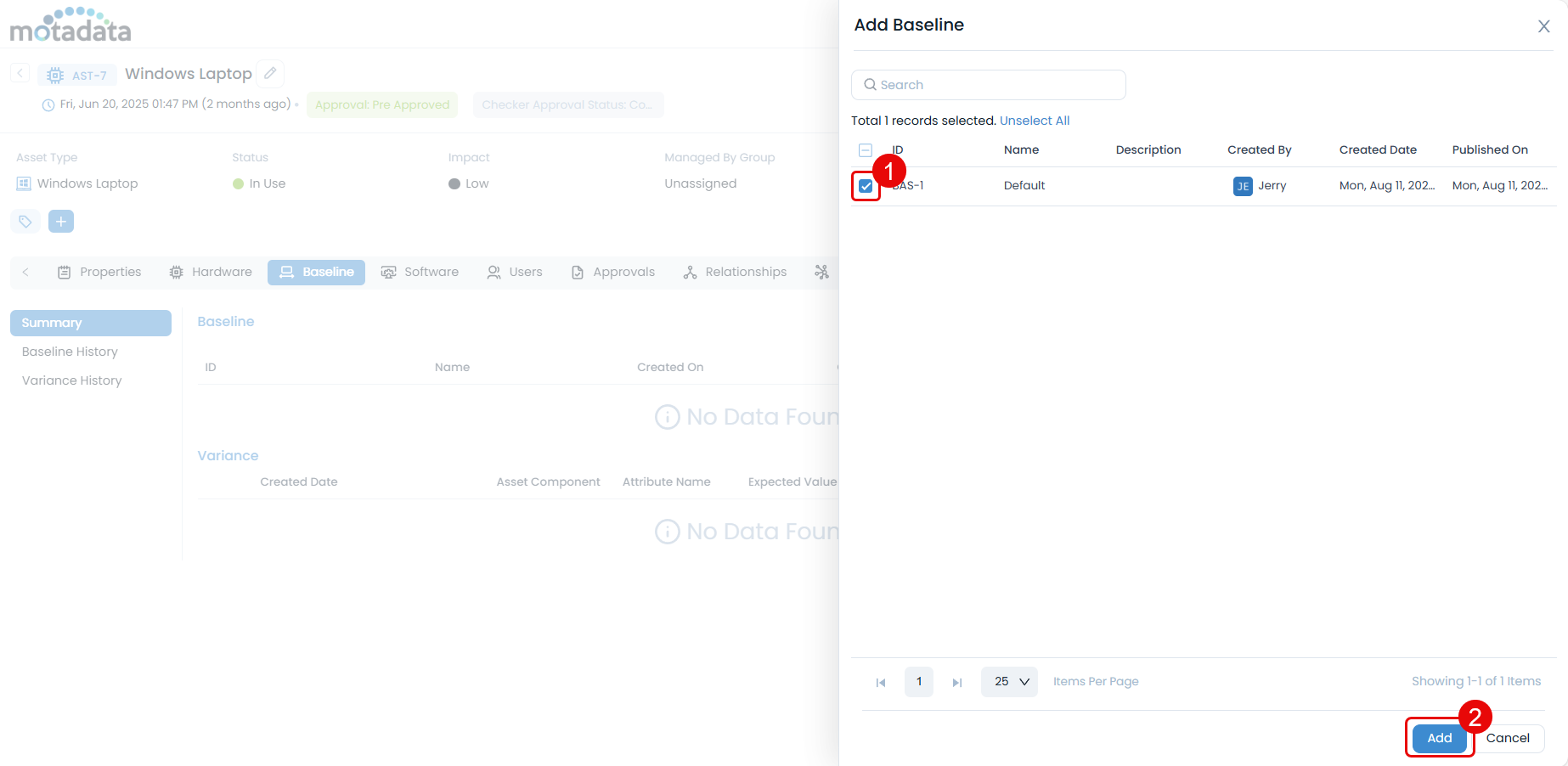Select Baseline History in sidebar
The width and height of the screenshot is (1568, 766).
70,352
